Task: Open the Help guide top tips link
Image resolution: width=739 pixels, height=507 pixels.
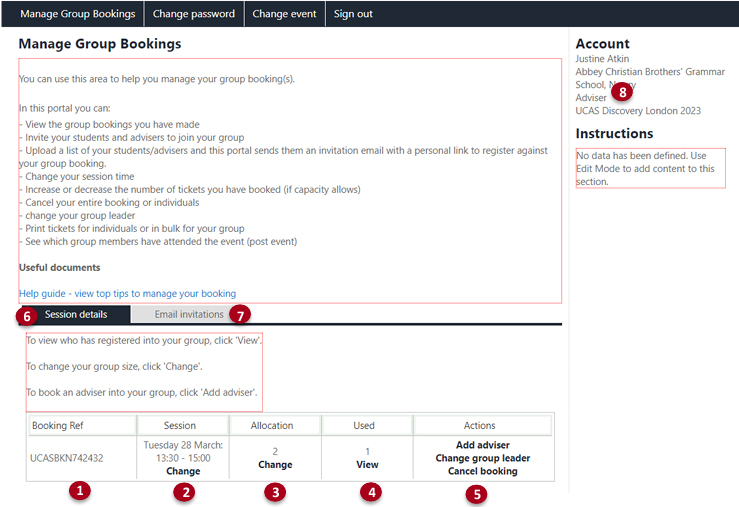Action: point(127,294)
